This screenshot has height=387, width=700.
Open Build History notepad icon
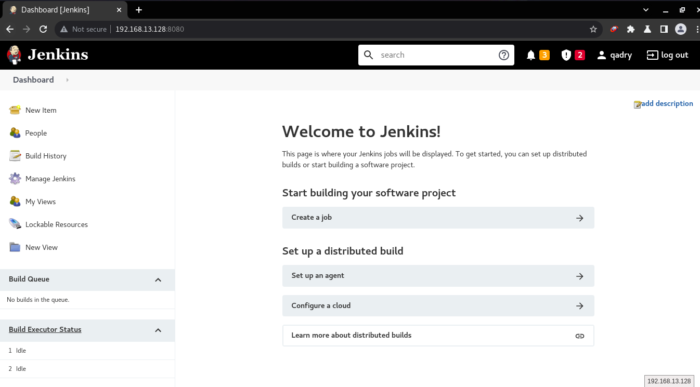15,155
